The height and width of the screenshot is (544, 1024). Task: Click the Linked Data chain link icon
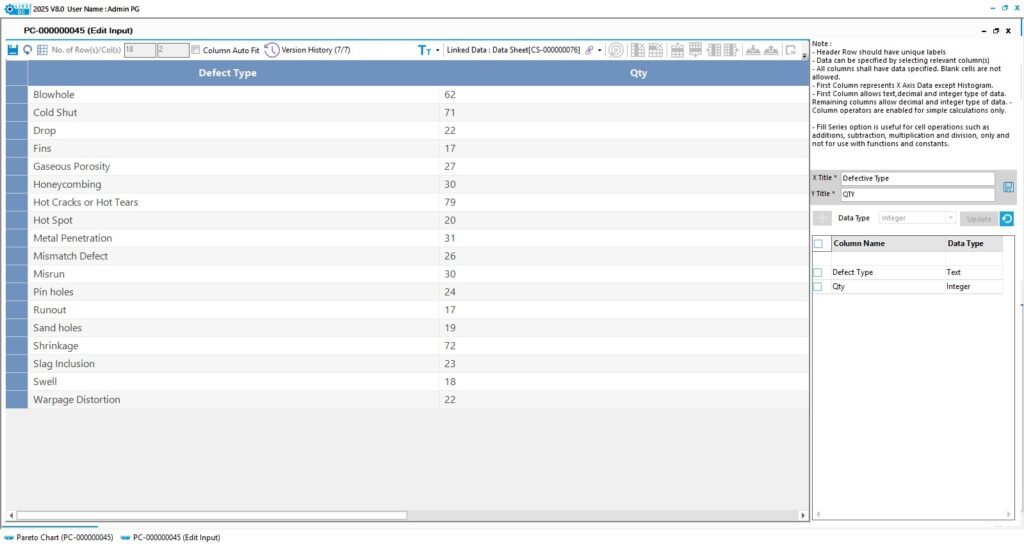589,50
